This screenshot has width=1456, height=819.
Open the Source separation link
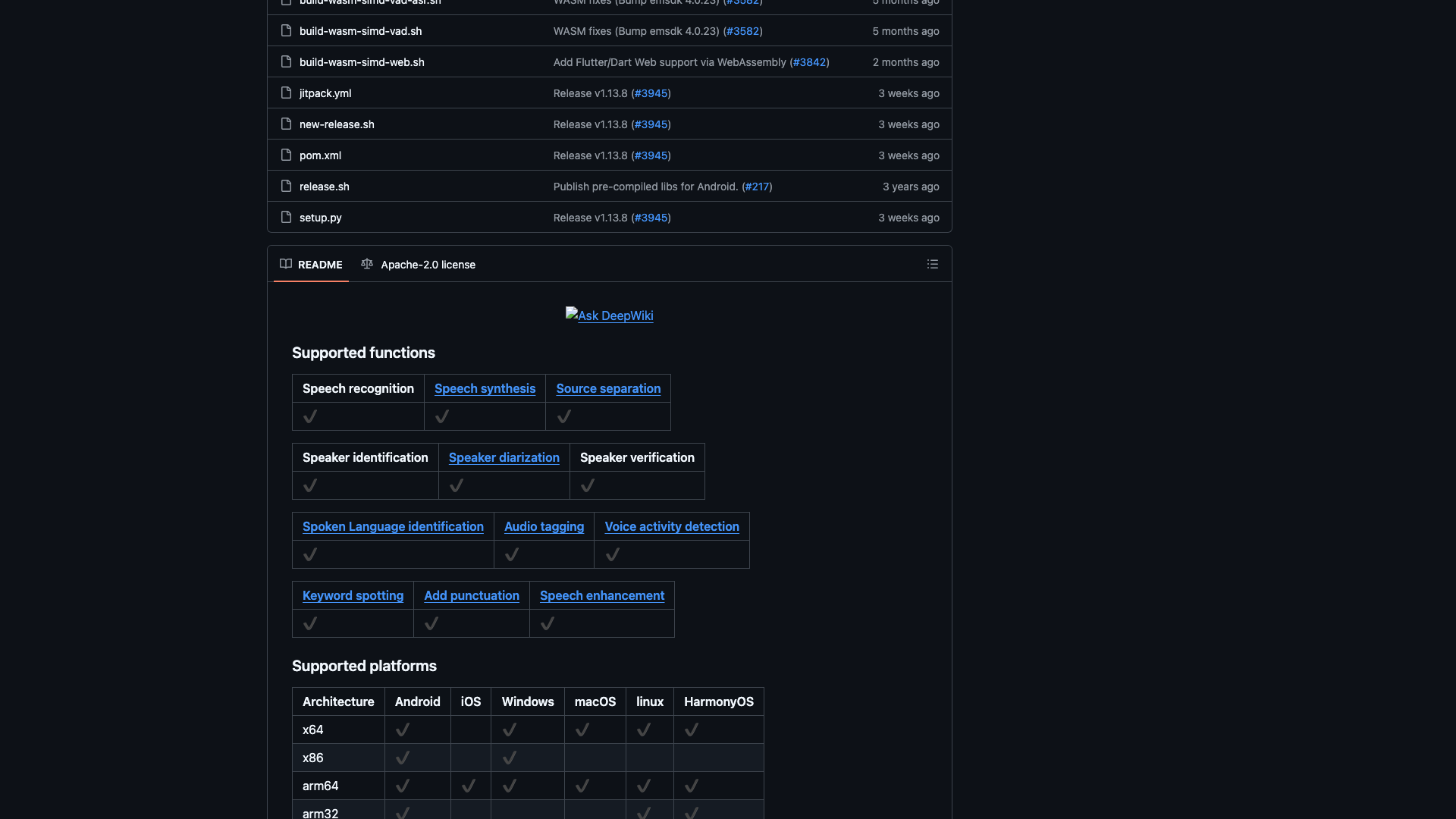point(608,388)
